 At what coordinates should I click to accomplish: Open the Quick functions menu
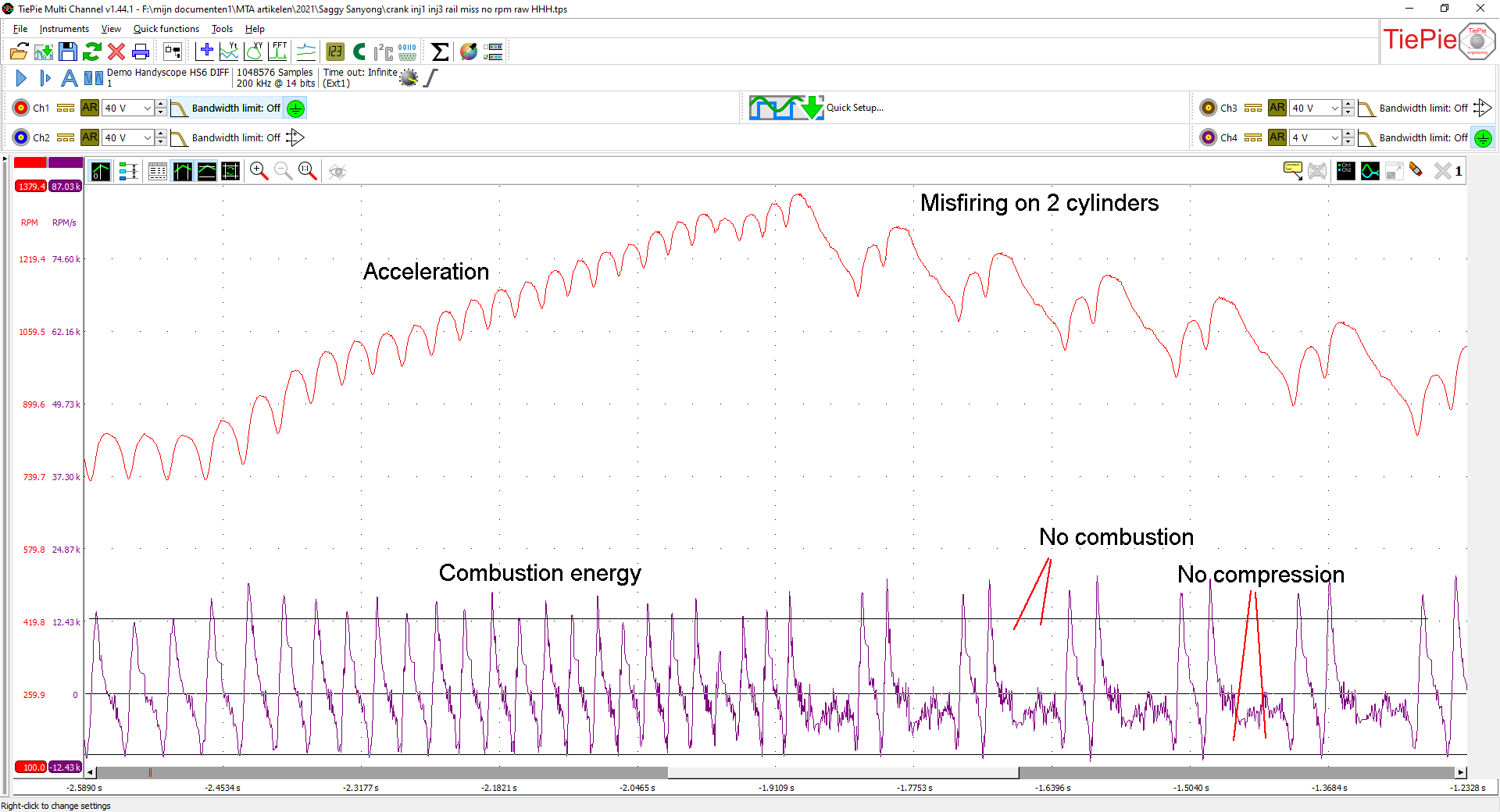pos(166,29)
